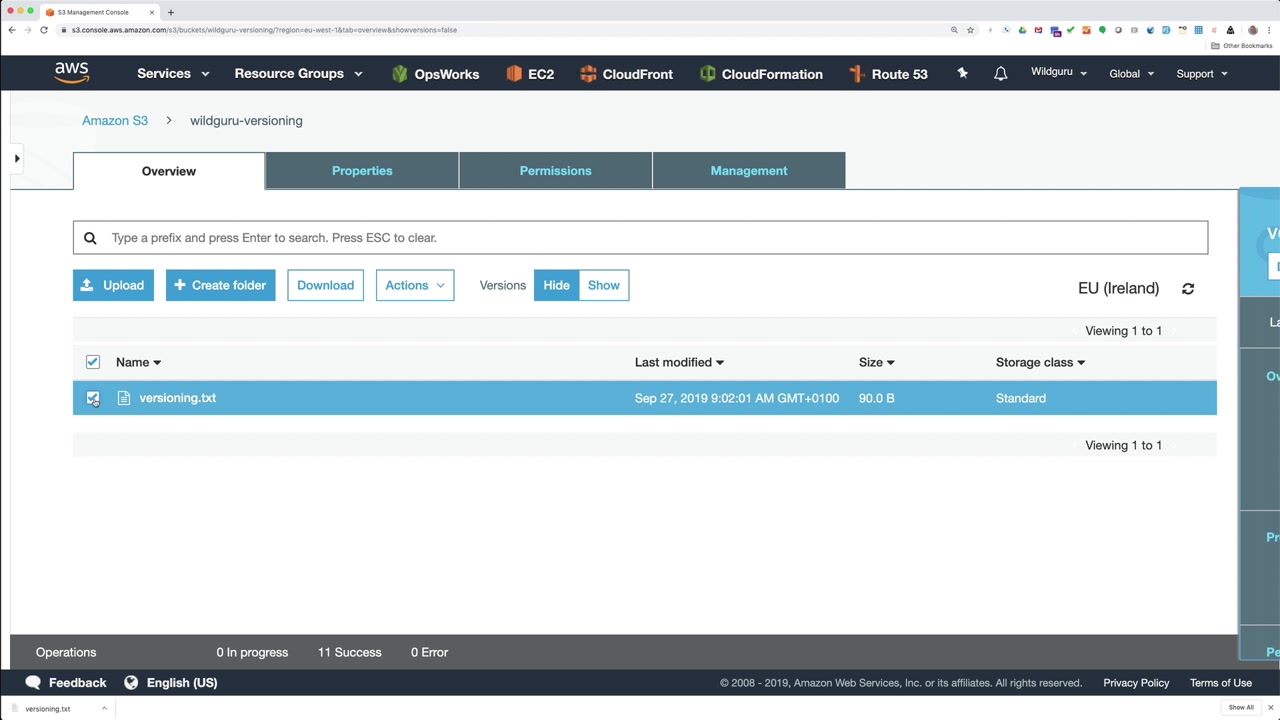Toggle the select-all objects checkbox
The height and width of the screenshot is (720, 1280).
pyautogui.click(x=93, y=362)
